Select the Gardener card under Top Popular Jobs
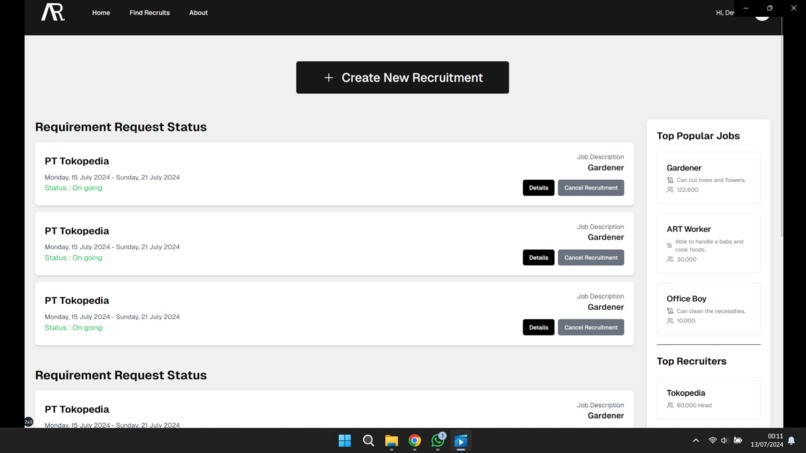Image resolution: width=806 pixels, height=453 pixels. point(708,178)
